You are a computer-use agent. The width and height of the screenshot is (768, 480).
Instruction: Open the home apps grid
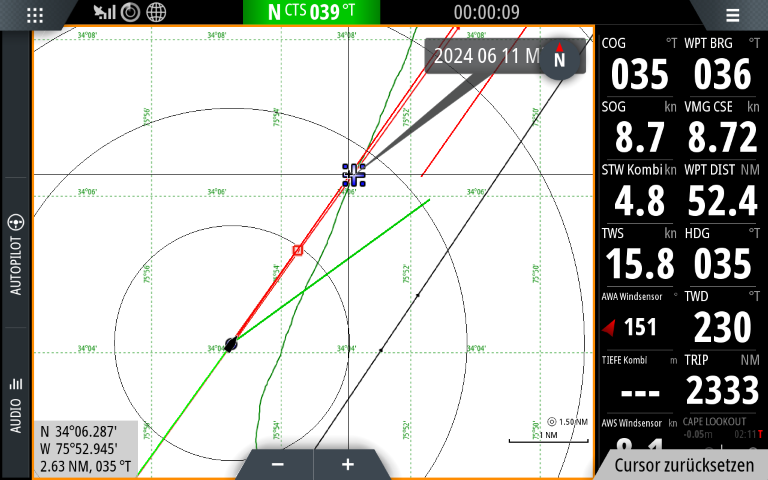[x=35, y=14]
